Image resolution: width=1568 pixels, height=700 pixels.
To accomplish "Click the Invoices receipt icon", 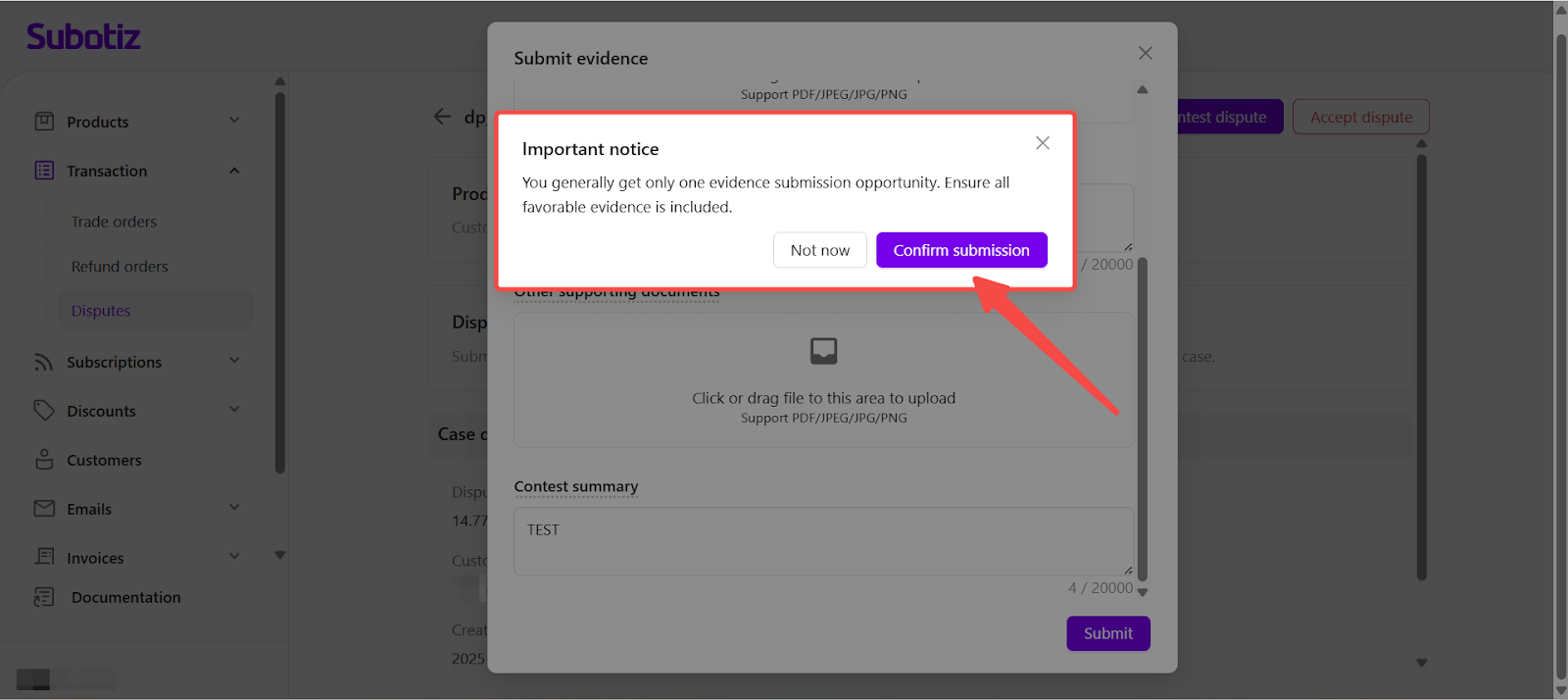I will click(44, 557).
